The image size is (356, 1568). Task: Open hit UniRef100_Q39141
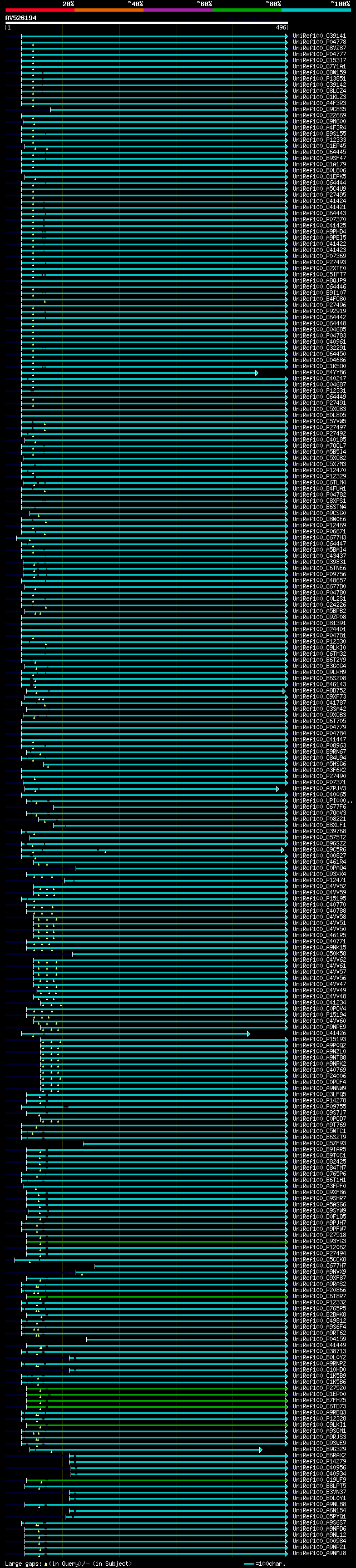[x=319, y=36]
